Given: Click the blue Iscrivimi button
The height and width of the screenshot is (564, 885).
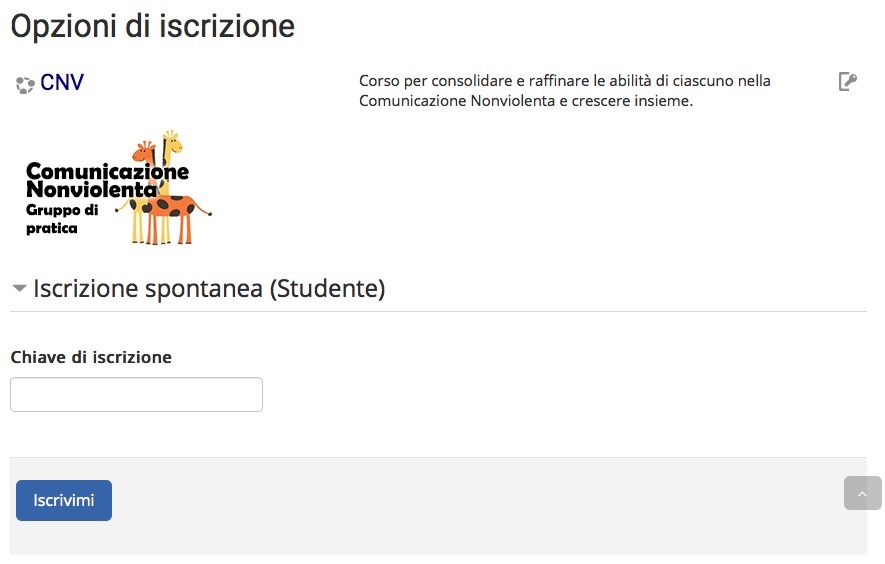Looking at the screenshot, I should tap(64, 501).
